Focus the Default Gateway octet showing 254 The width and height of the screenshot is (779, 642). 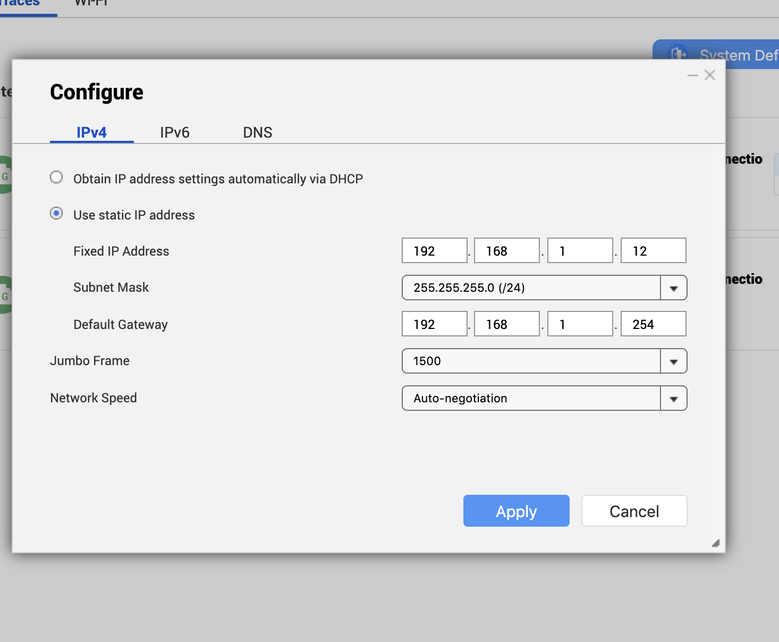pyautogui.click(x=653, y=324)
